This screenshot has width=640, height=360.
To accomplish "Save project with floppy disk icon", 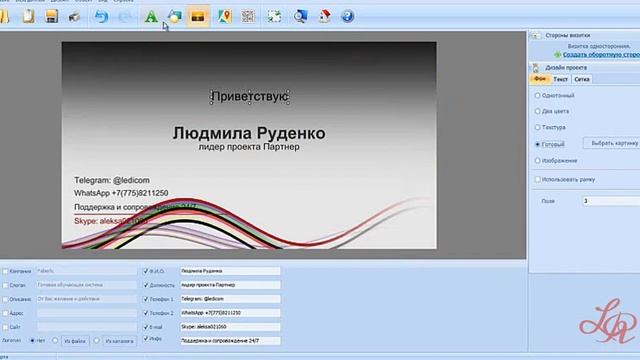I will pyautogui.click(x=51, y=16).
